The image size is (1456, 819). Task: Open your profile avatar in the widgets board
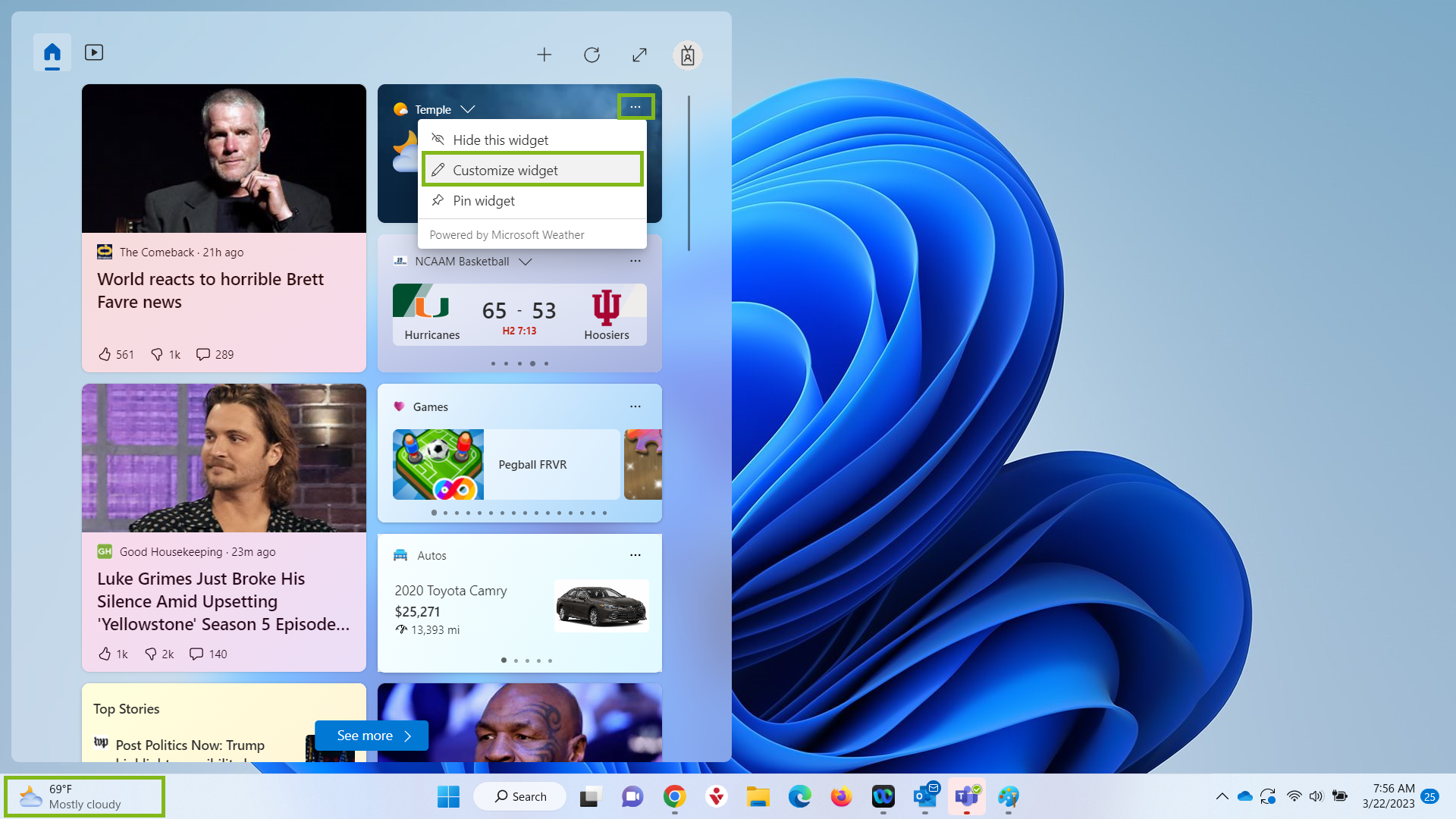tap(687, 55)
